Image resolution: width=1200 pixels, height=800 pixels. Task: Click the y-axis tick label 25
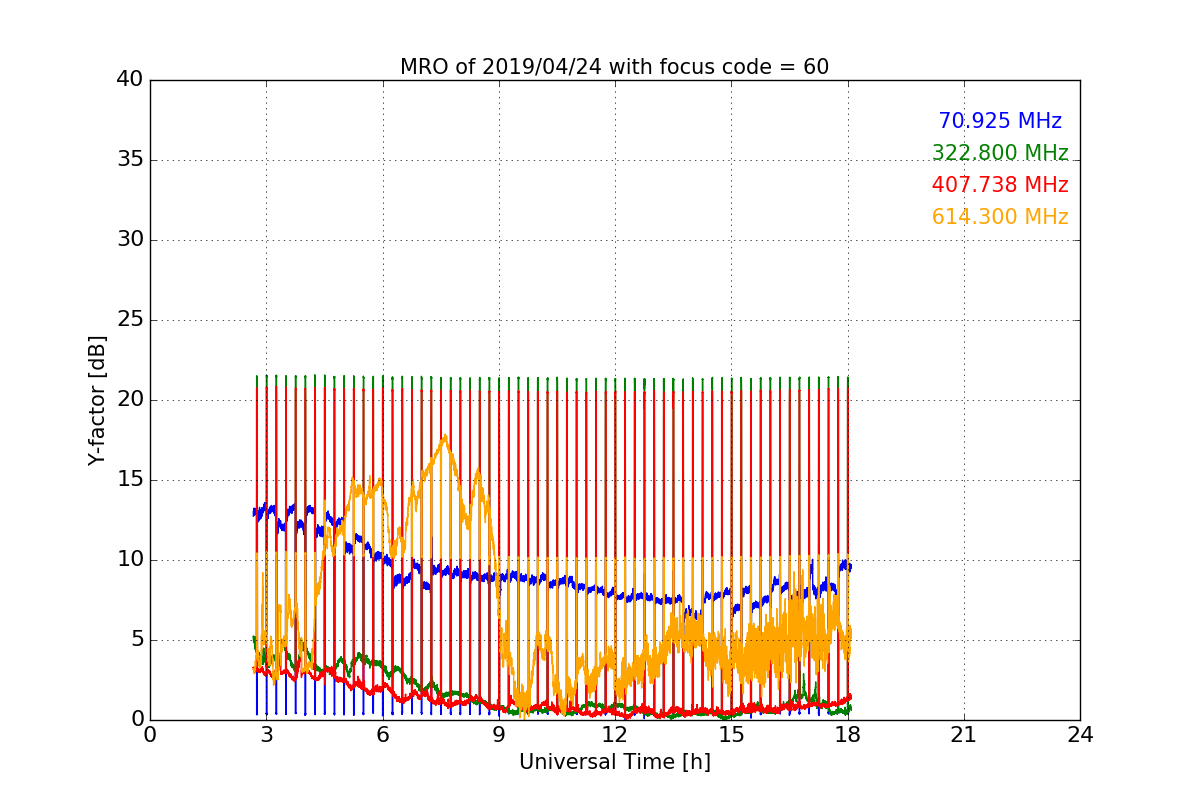(x=130, y=320)
